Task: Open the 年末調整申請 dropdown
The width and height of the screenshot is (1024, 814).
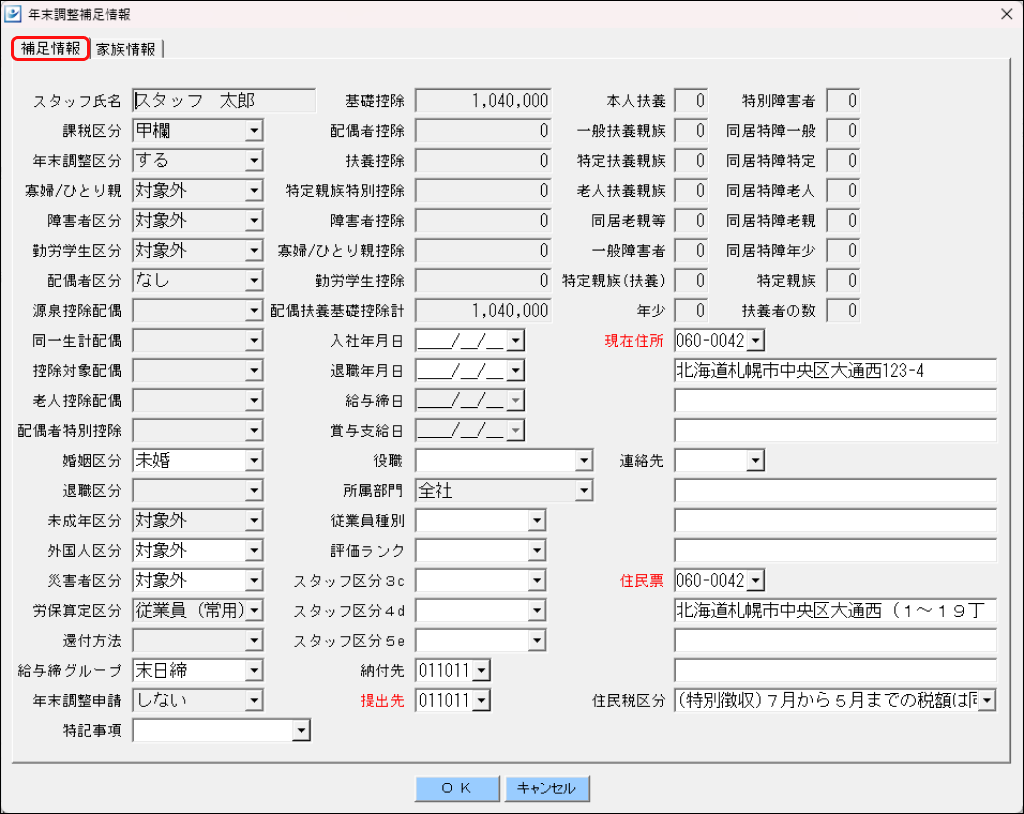Action: coord(254,701)
